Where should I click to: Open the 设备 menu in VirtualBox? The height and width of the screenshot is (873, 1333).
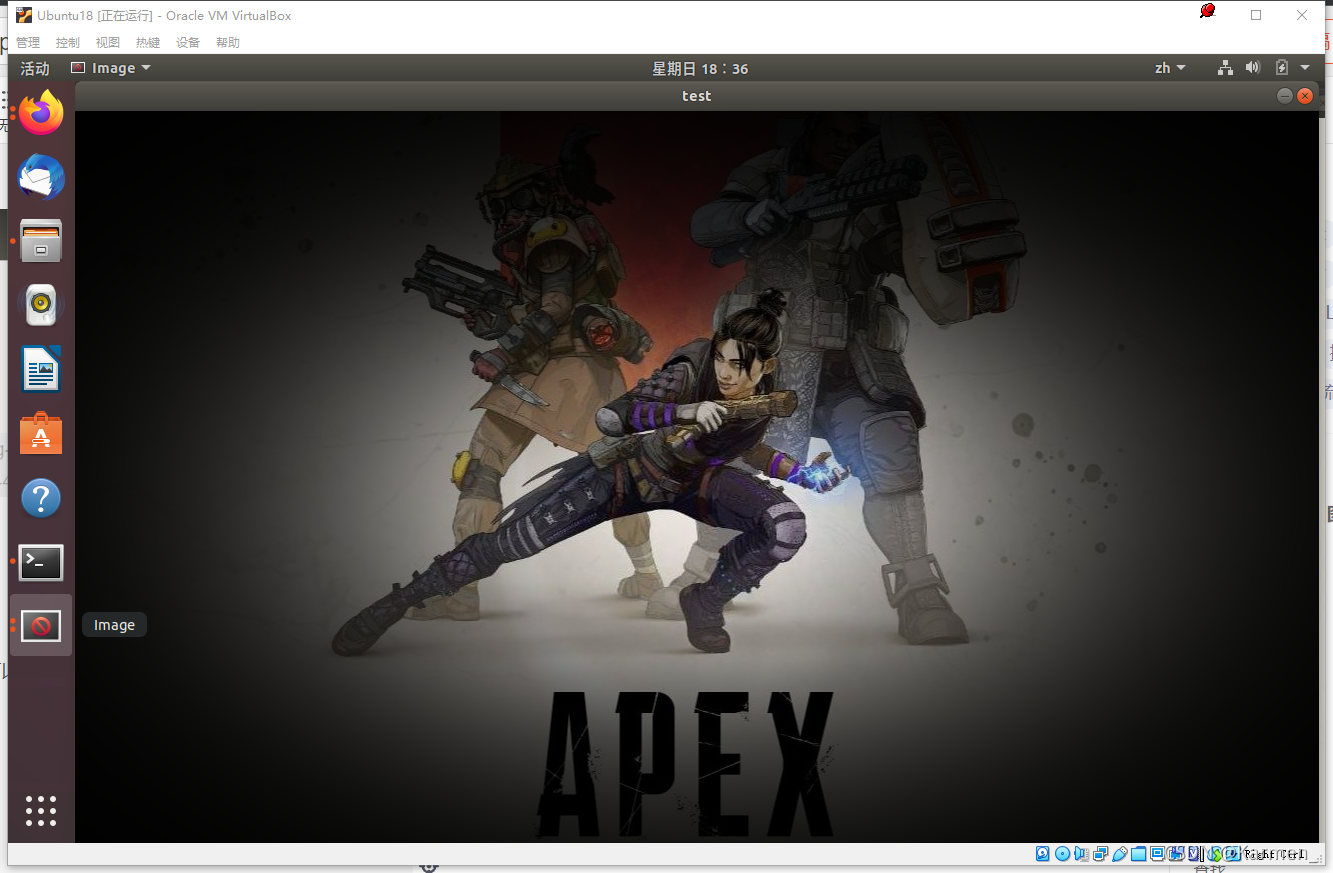188,42
